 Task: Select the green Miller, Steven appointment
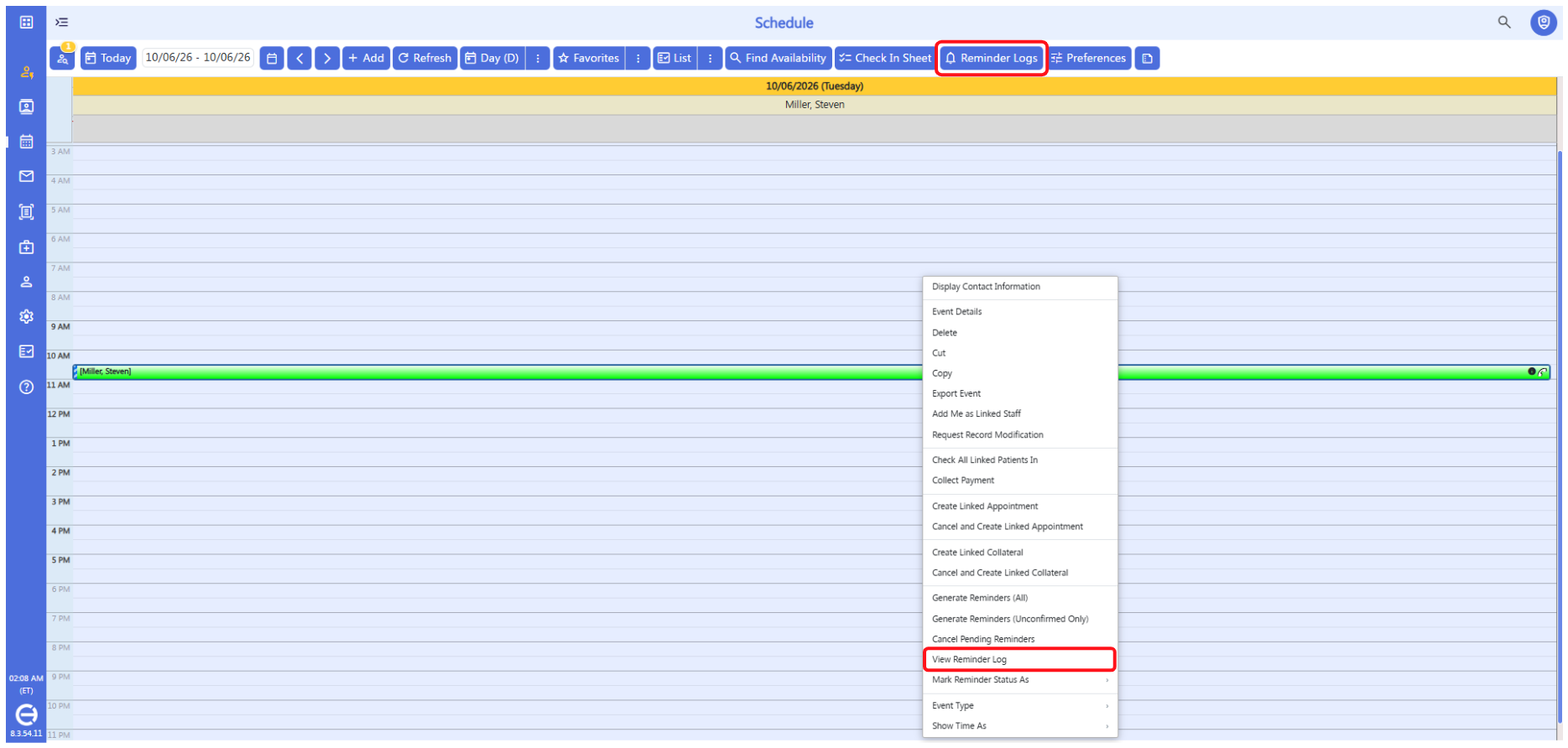click(811, 371)
